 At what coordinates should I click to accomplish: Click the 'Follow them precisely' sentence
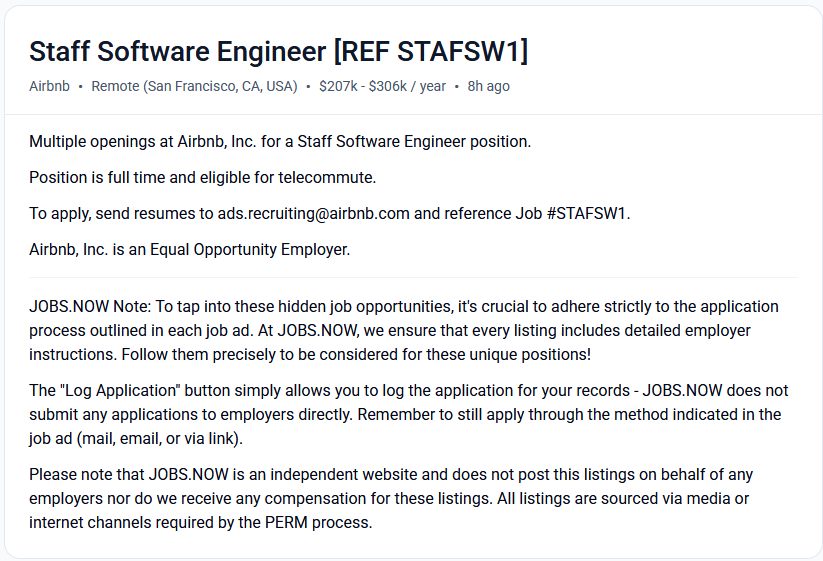pos(356,355)
